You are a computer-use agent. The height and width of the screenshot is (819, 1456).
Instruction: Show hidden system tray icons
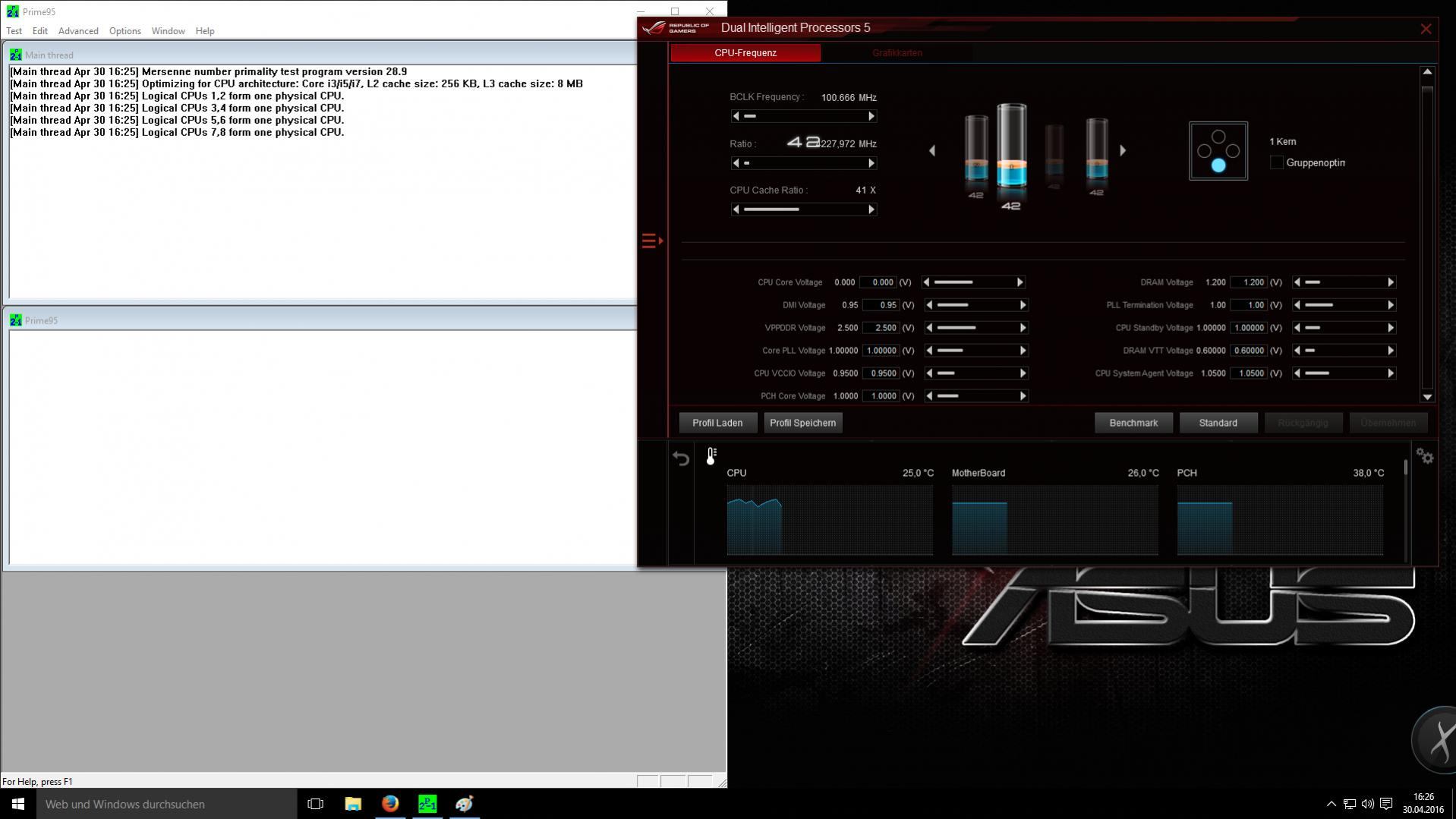pos(1331,804)
